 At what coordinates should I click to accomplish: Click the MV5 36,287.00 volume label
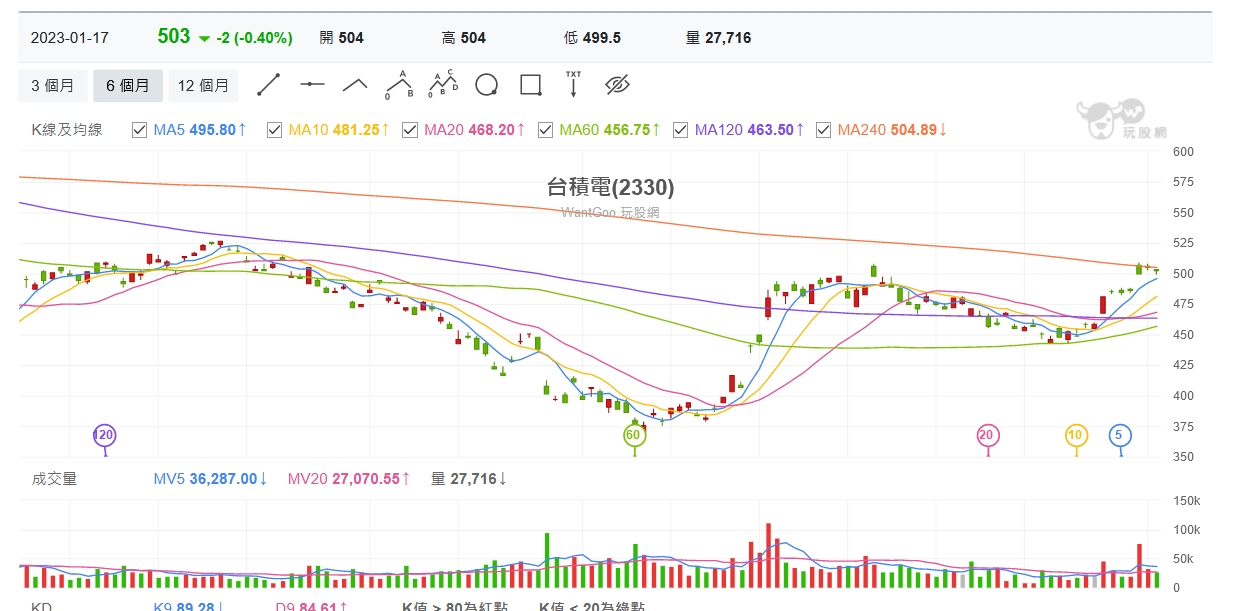(210, 479)
